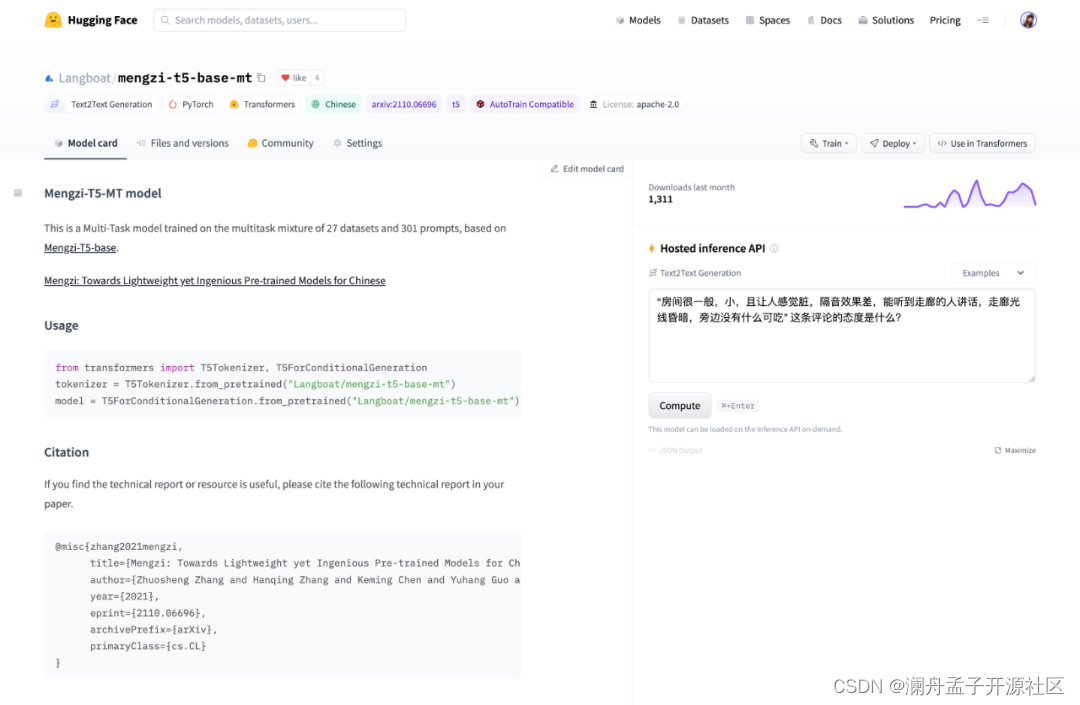
Task: Click the Chinese language tag
Action: pyautogui.click(x=333, y=105)
